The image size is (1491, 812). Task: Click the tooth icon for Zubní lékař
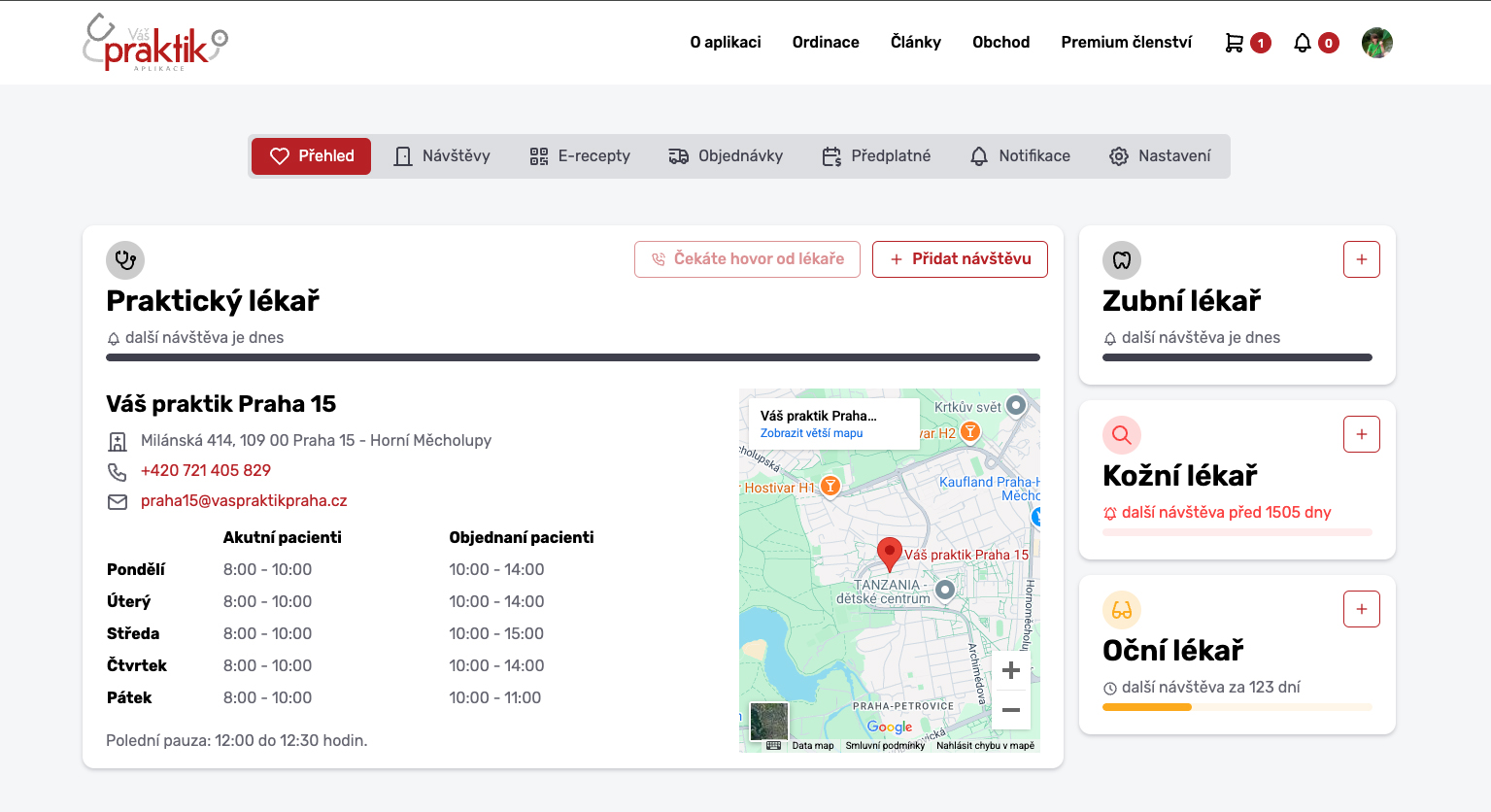point(1122,260)
